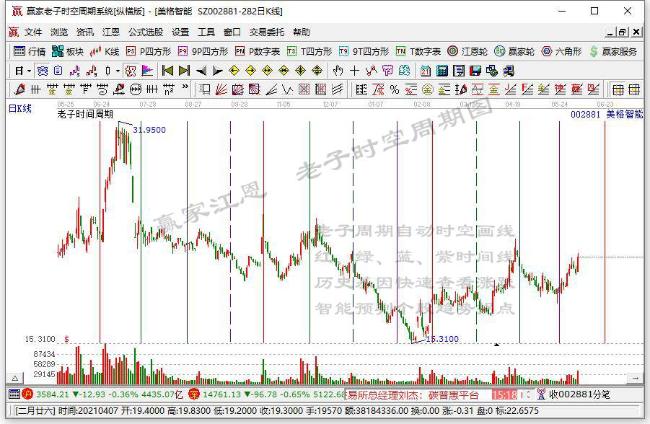Open the 工具 menu

[x=206, y=32]
